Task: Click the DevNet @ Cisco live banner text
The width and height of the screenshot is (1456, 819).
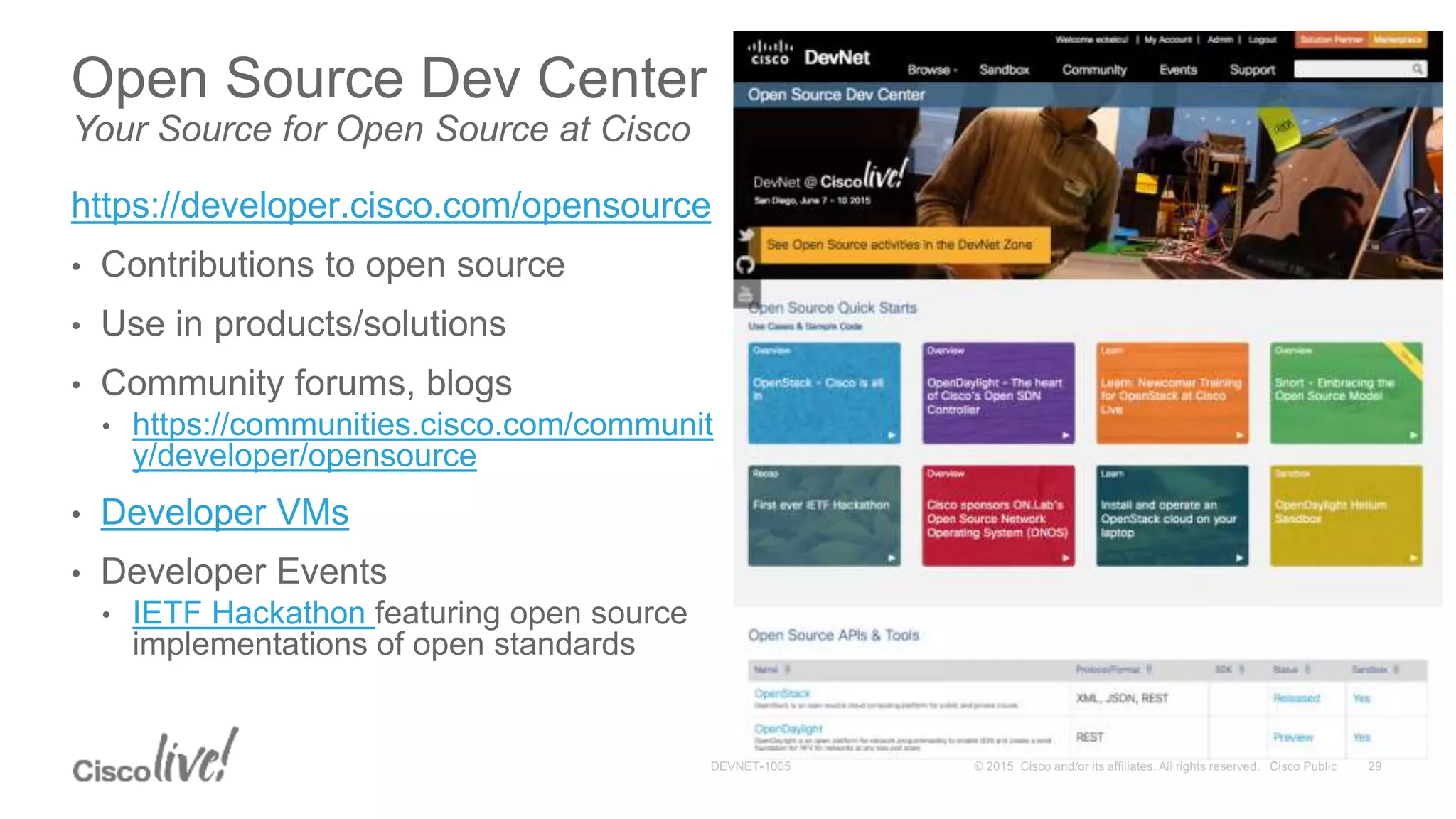Action: click(830, 177)
